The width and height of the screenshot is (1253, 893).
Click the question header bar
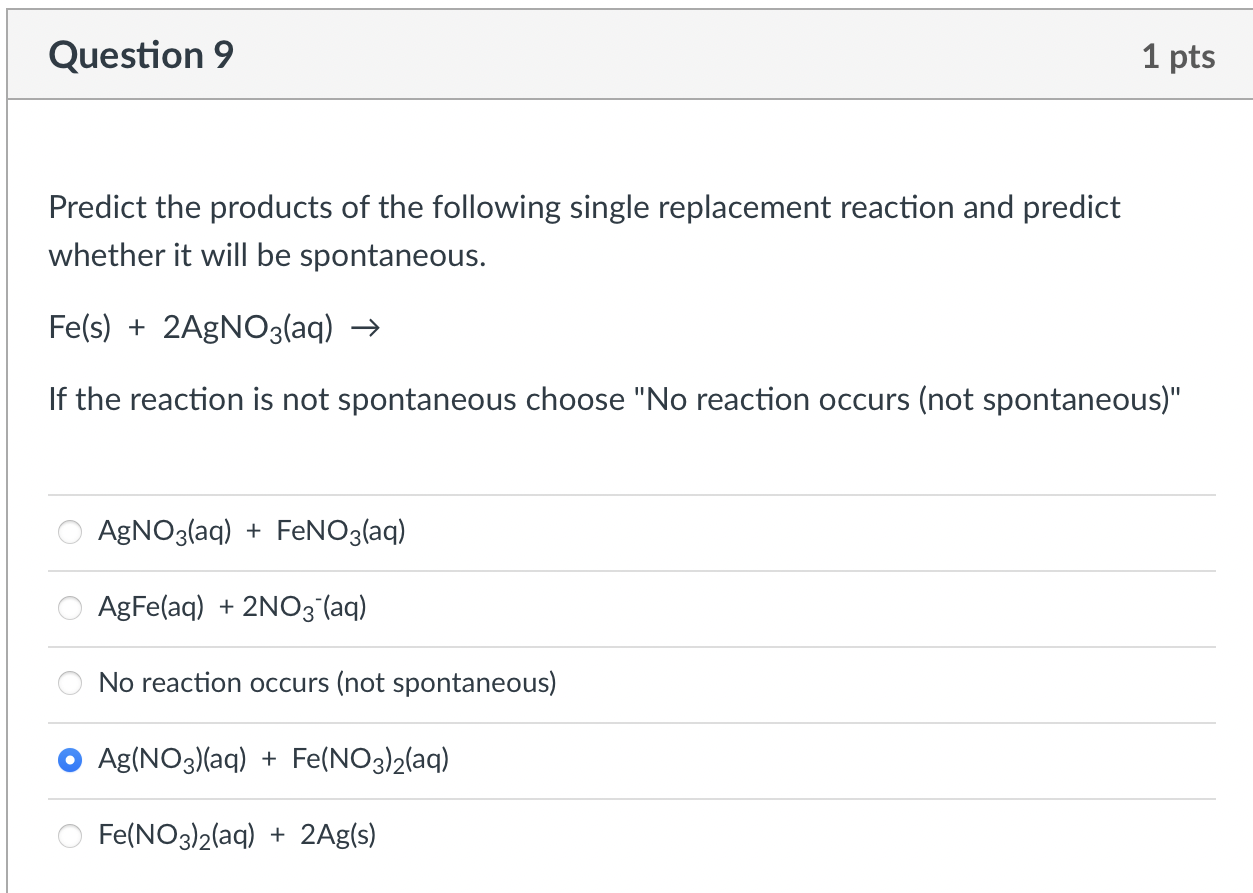tap(626, 54)
